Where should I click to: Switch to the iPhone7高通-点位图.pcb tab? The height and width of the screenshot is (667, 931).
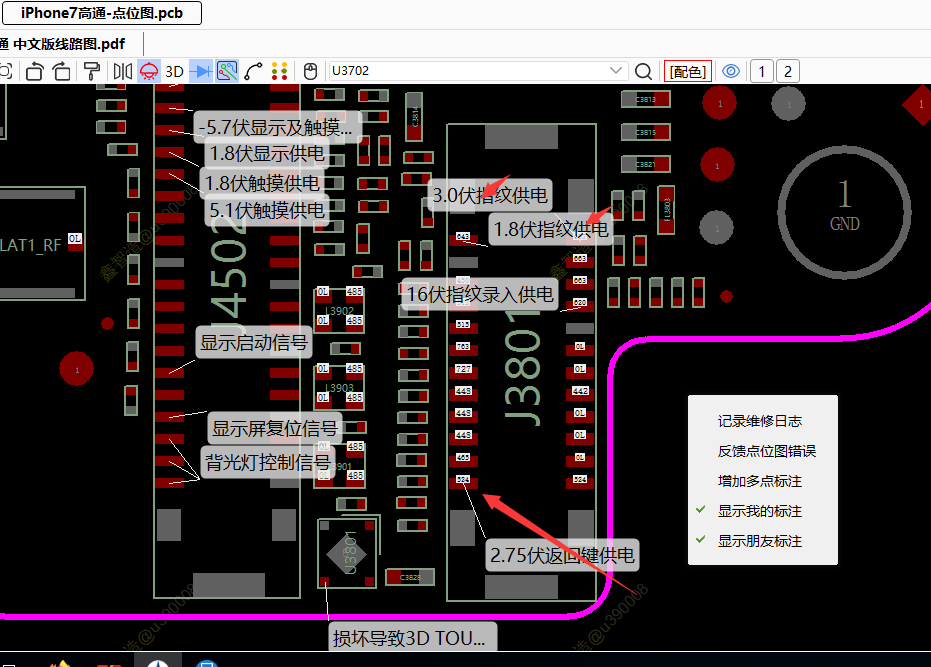102,13
